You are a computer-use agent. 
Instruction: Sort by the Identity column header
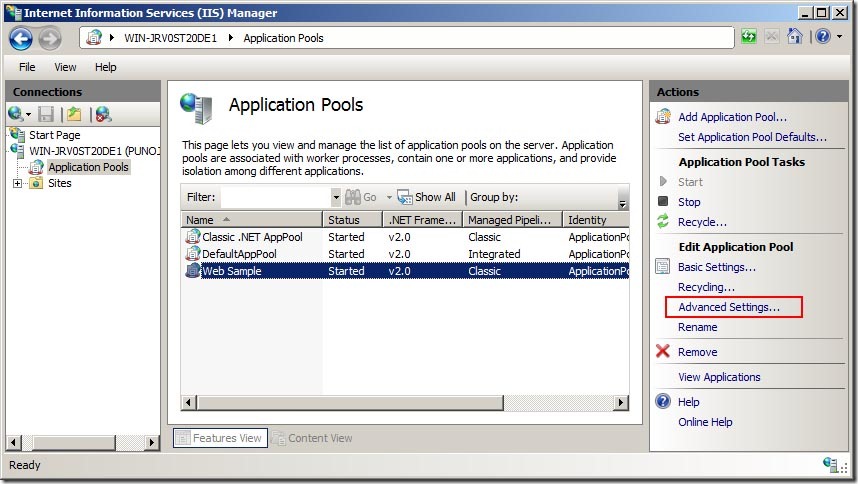[x=596, y=220]
